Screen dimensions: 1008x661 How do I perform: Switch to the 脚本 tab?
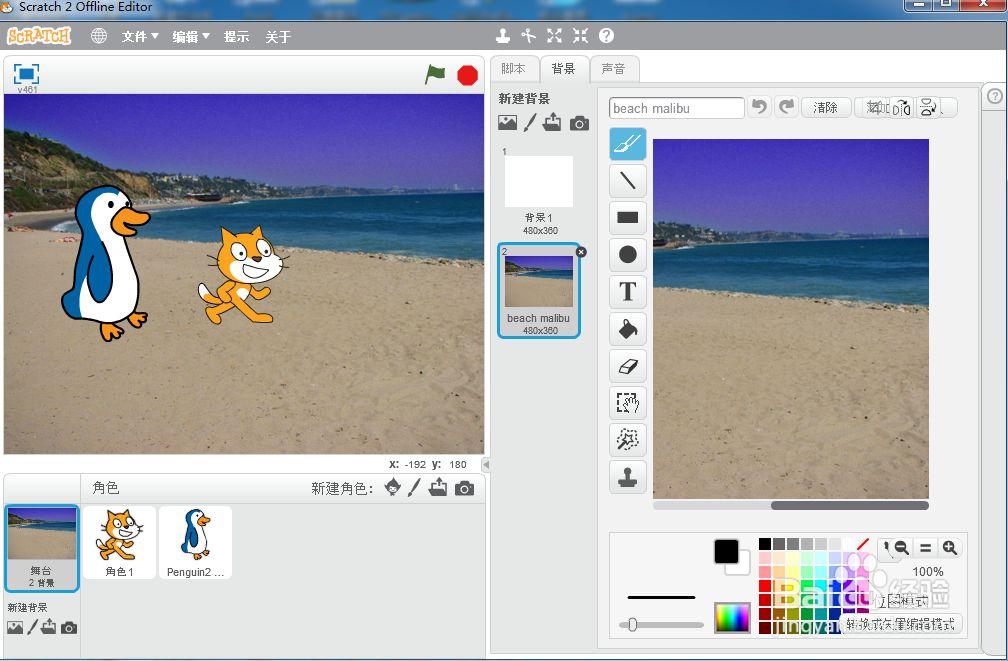coord(514,69)
